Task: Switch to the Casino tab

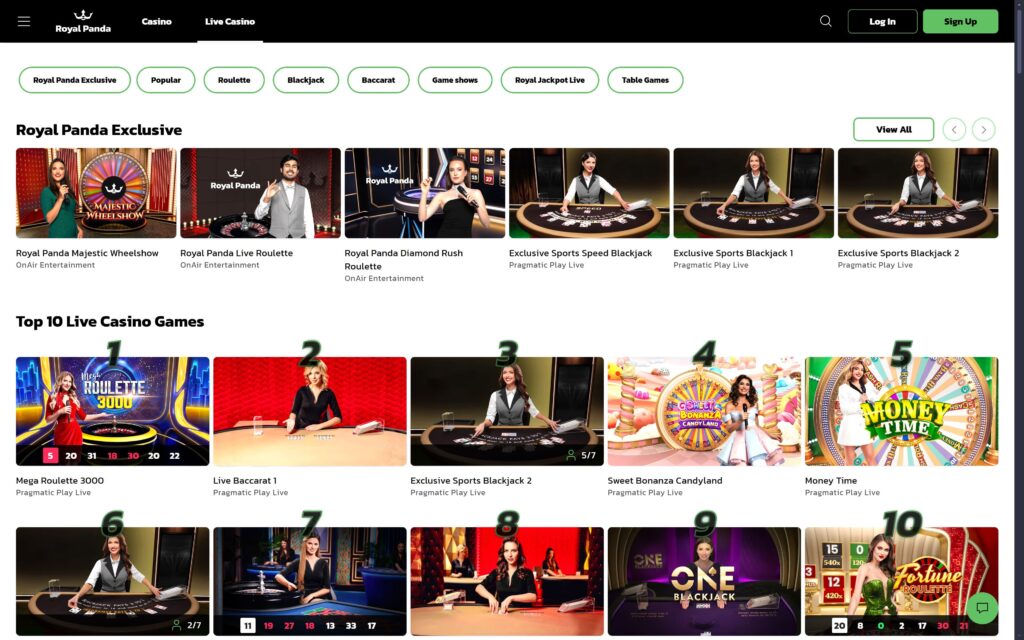Action: click(156, 21)
